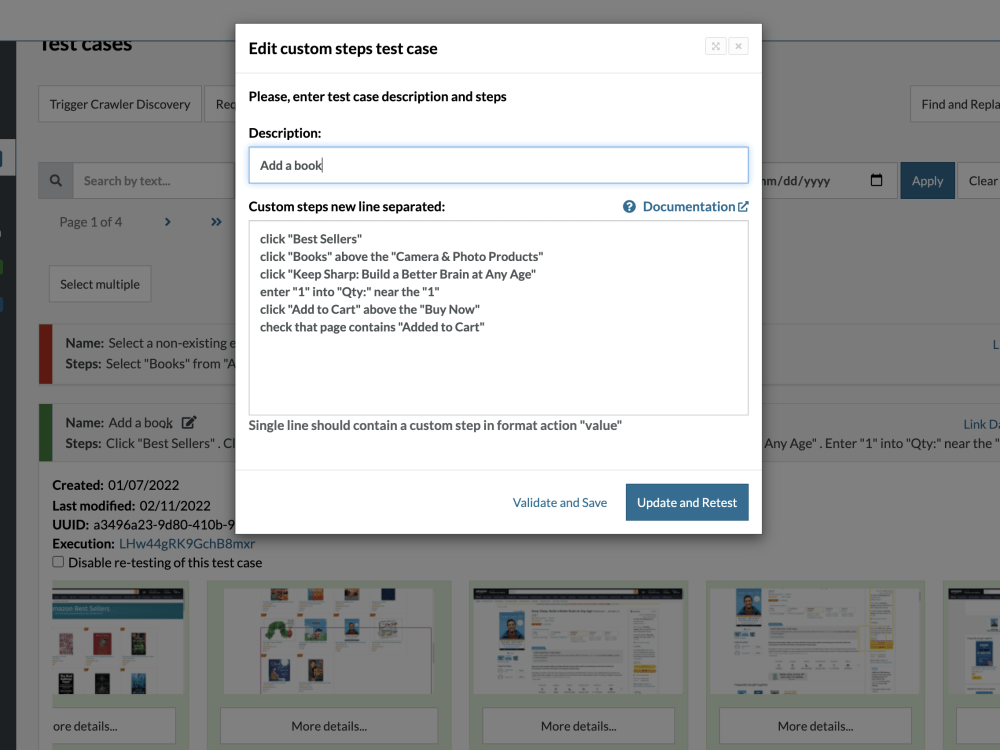Close the Edit custom steps dialog
Image resolution: width=1000 pixels, height=750 pixels.
pyautogui.click(x=739, y=46)
